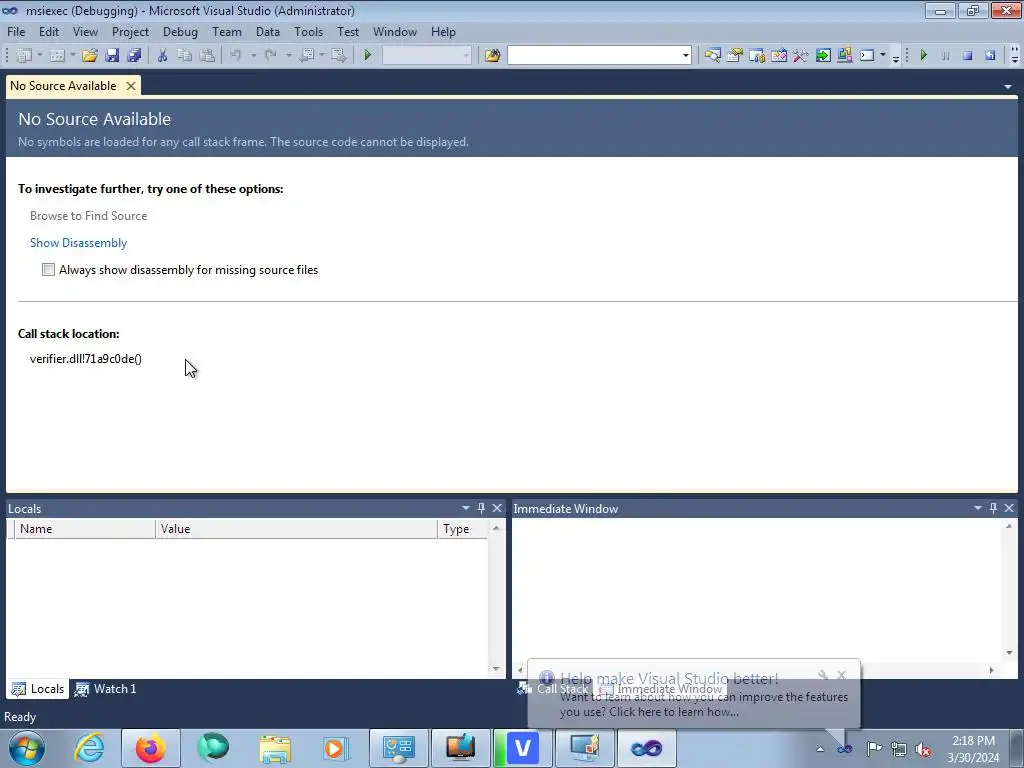Image resolution: width=1024 pixels, height=768 pixels.
Task: Click the Toolbox hammer and wrench icon
Action: tap(801, 56)
